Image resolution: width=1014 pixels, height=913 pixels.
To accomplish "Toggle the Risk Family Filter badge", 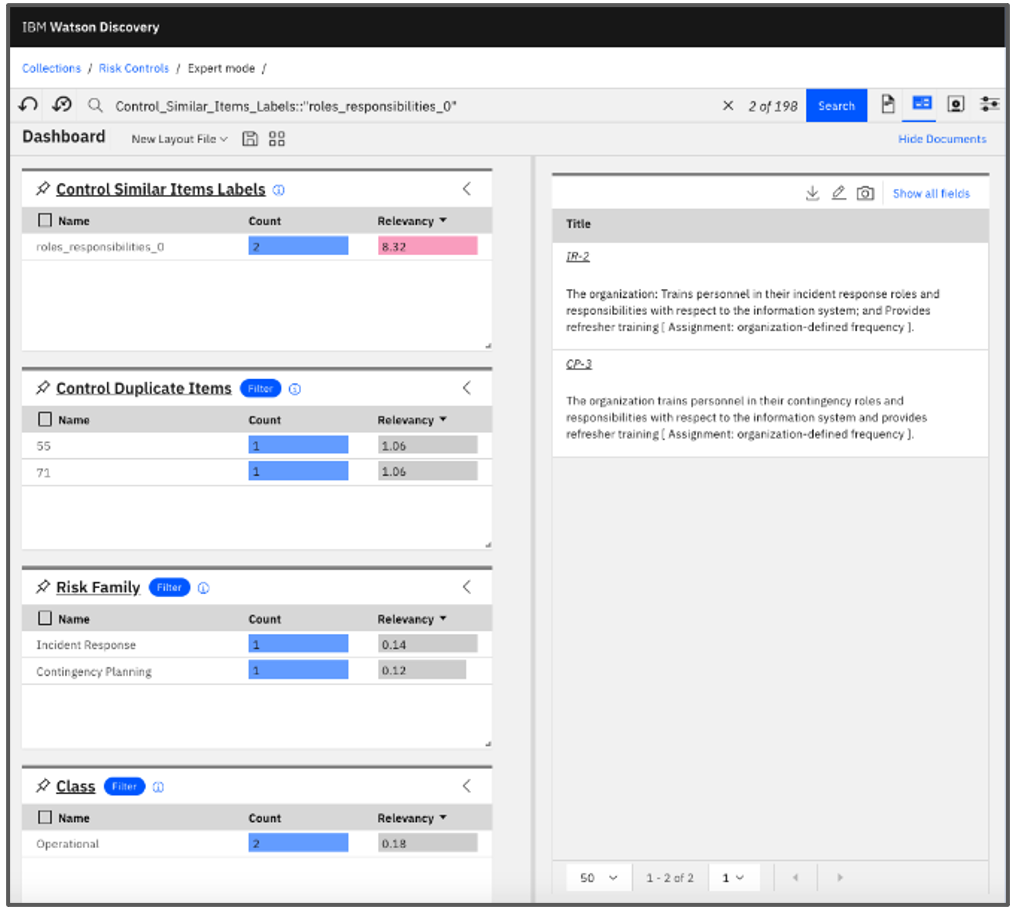I will coord(169,587).
